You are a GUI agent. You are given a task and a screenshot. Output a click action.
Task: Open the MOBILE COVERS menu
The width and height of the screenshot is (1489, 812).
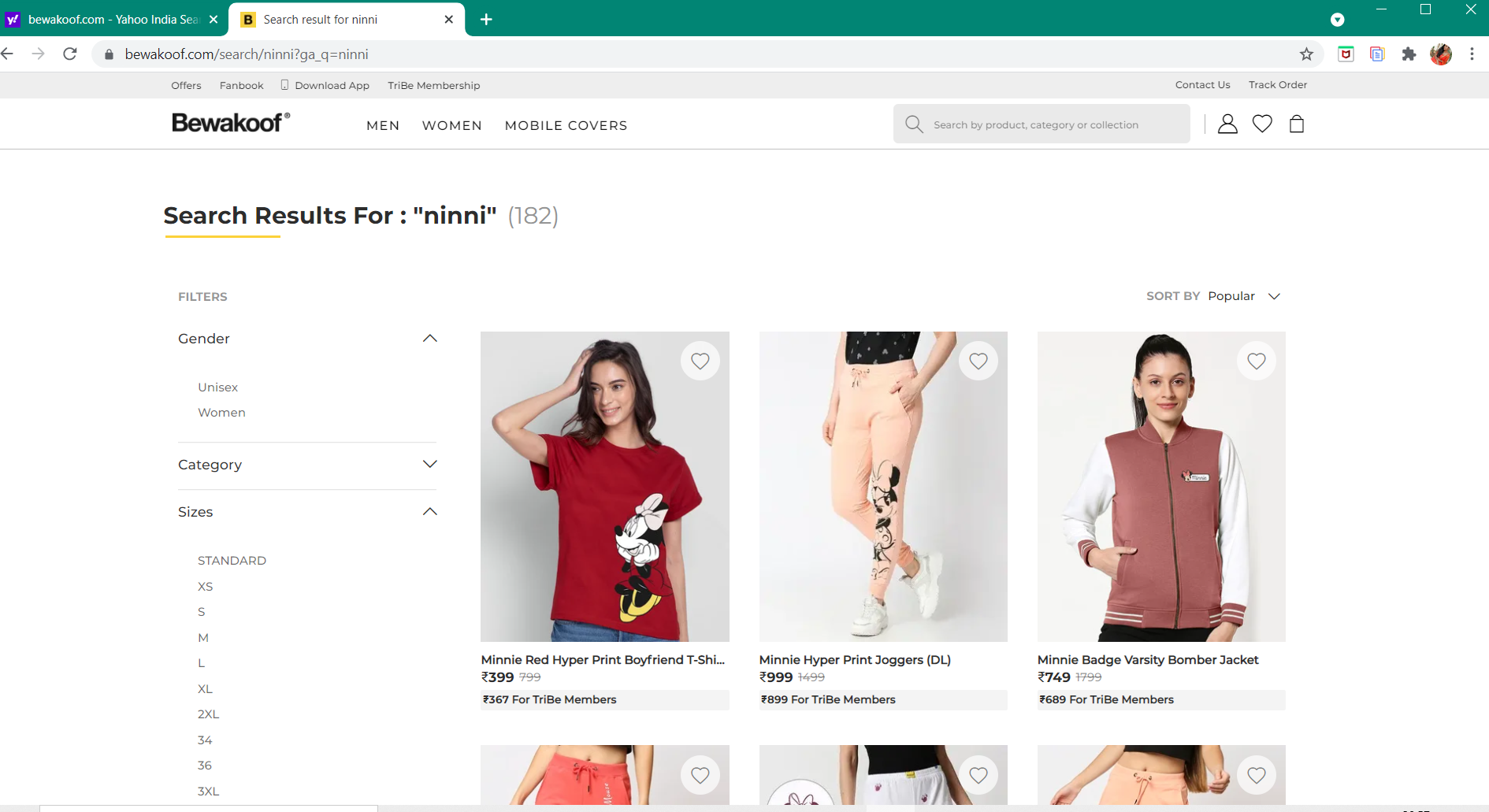click(566, 126)
